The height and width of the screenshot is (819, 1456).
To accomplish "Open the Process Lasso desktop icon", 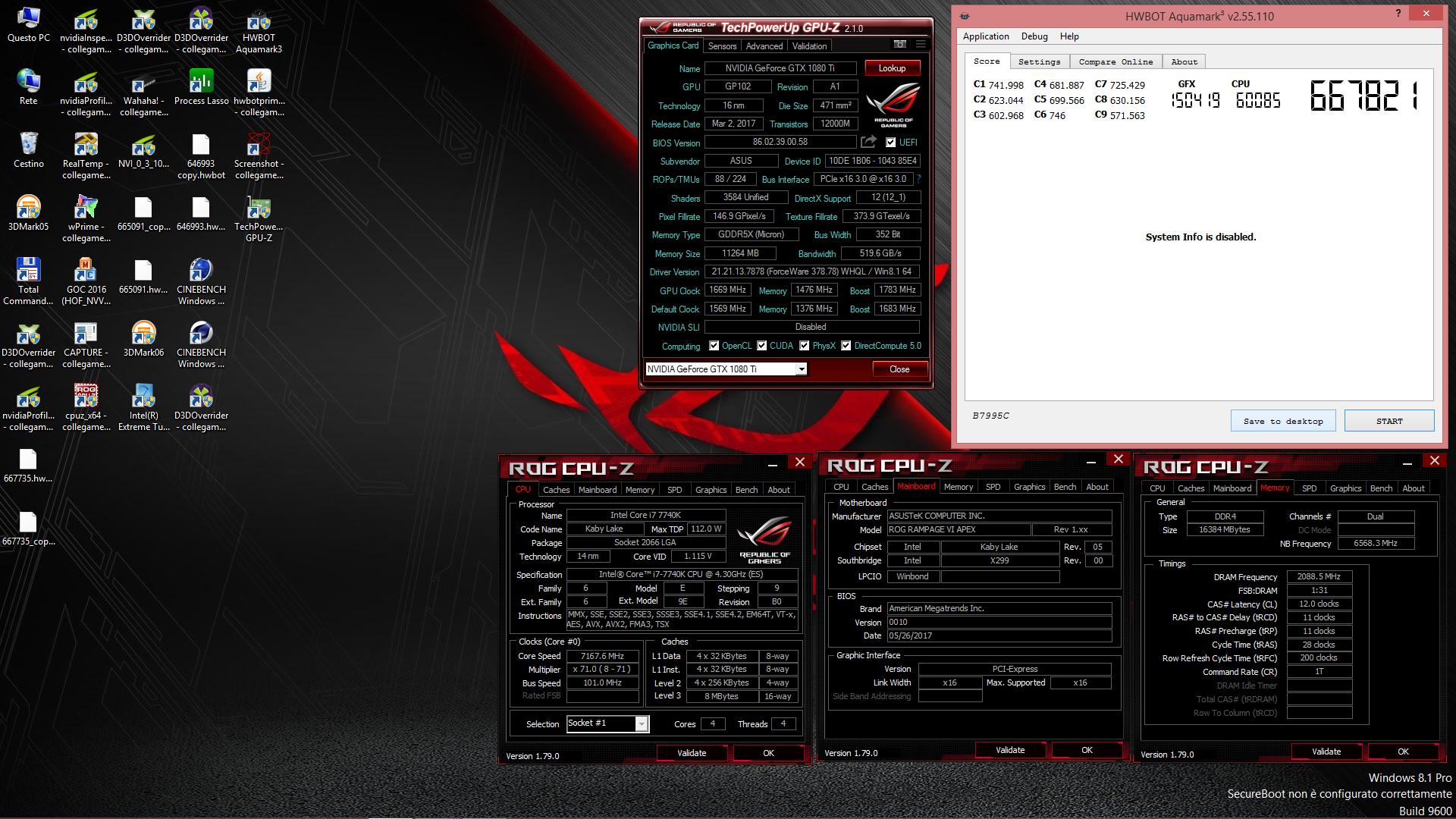I will (x=201, y=87).
